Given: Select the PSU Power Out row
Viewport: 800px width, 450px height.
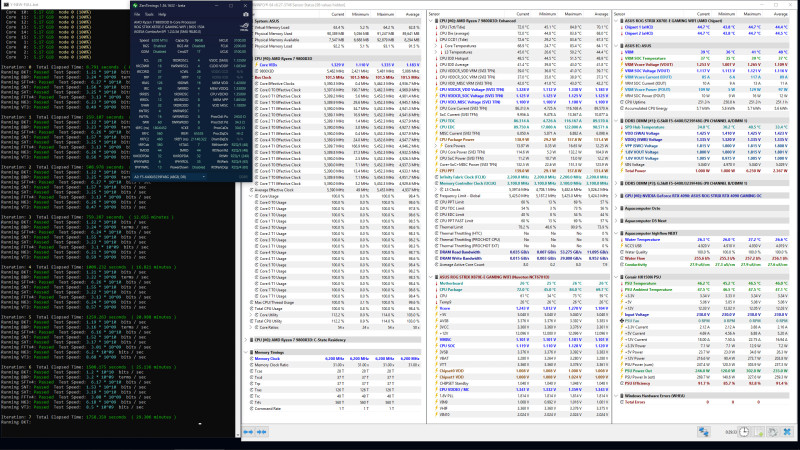Looking at the screenshot, I should [703, 371].
